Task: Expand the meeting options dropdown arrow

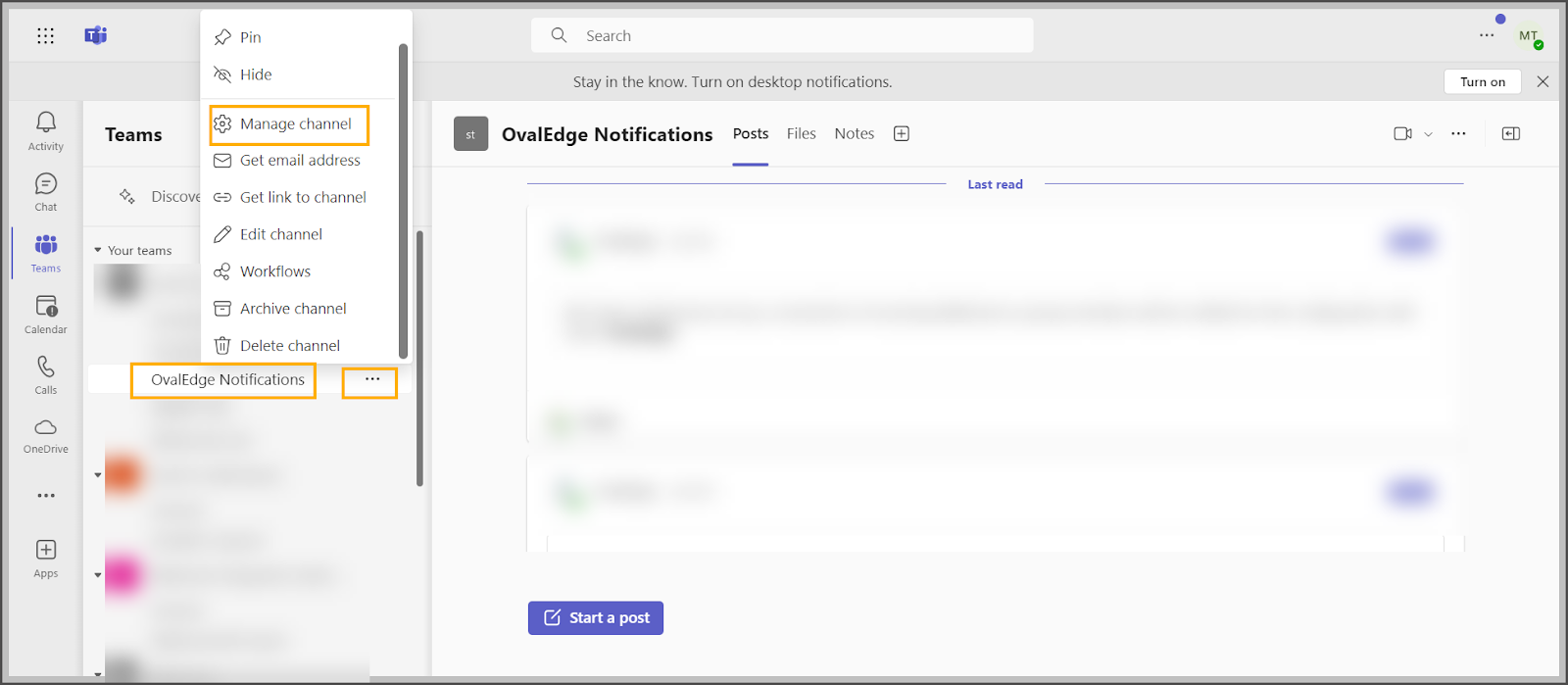Action: point(1428,134)
